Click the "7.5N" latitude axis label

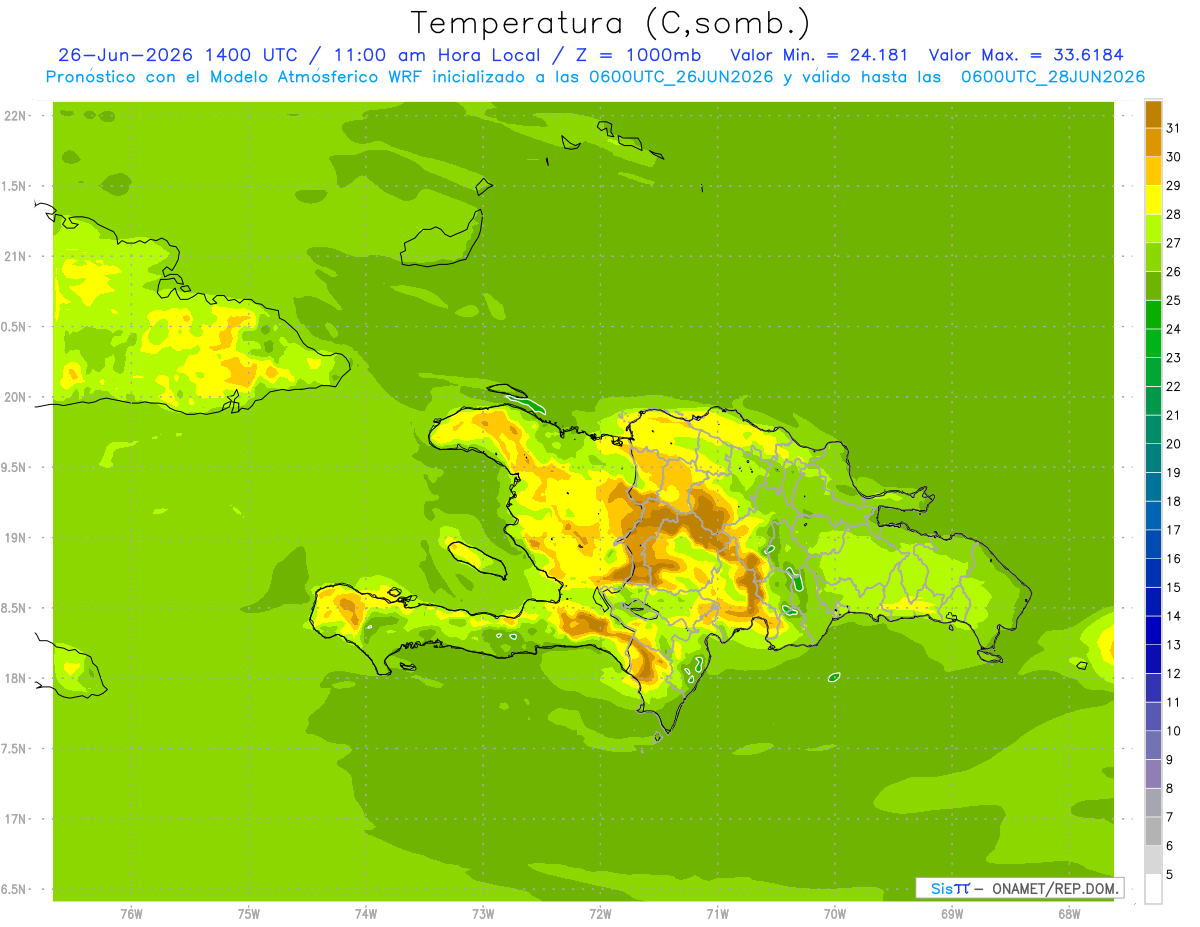coord(15,749)
